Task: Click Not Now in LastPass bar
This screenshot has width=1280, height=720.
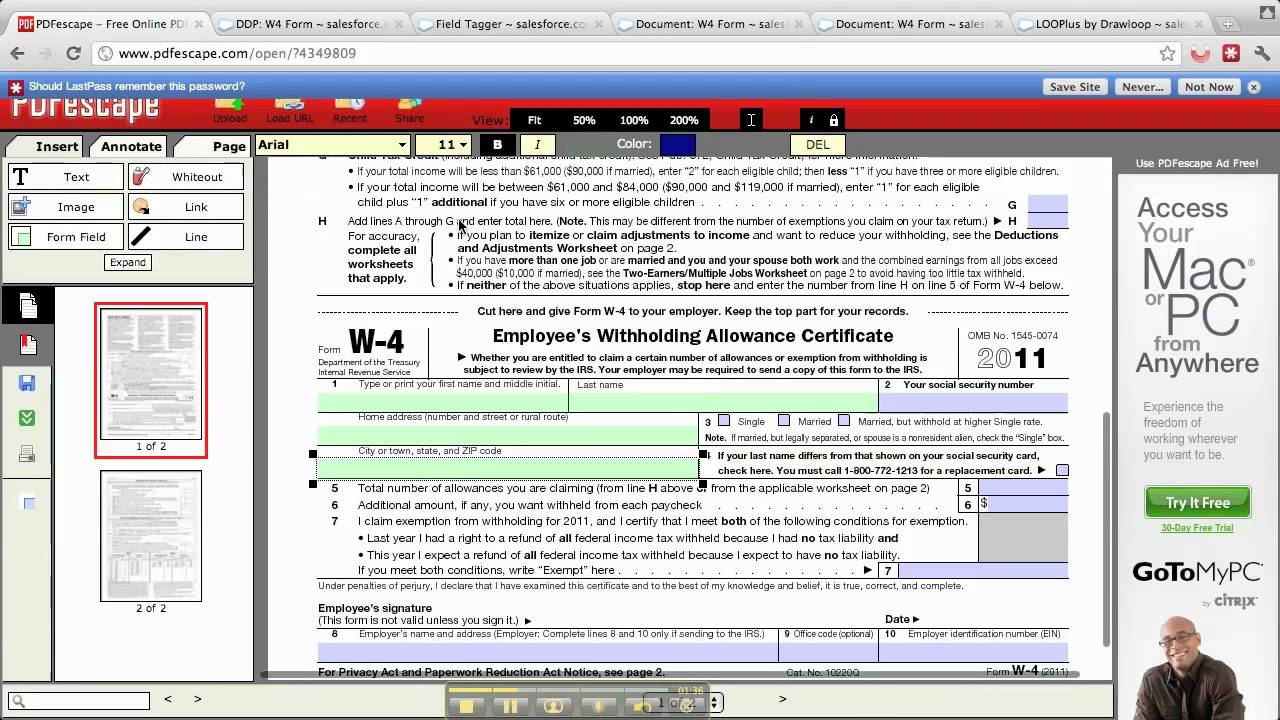Action: click(1209, 87)
